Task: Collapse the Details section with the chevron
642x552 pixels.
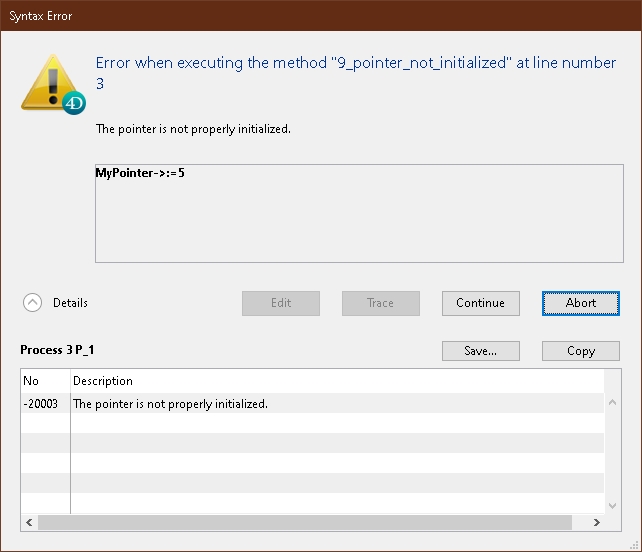Action: pyautogui.click(x=33, y=303)
